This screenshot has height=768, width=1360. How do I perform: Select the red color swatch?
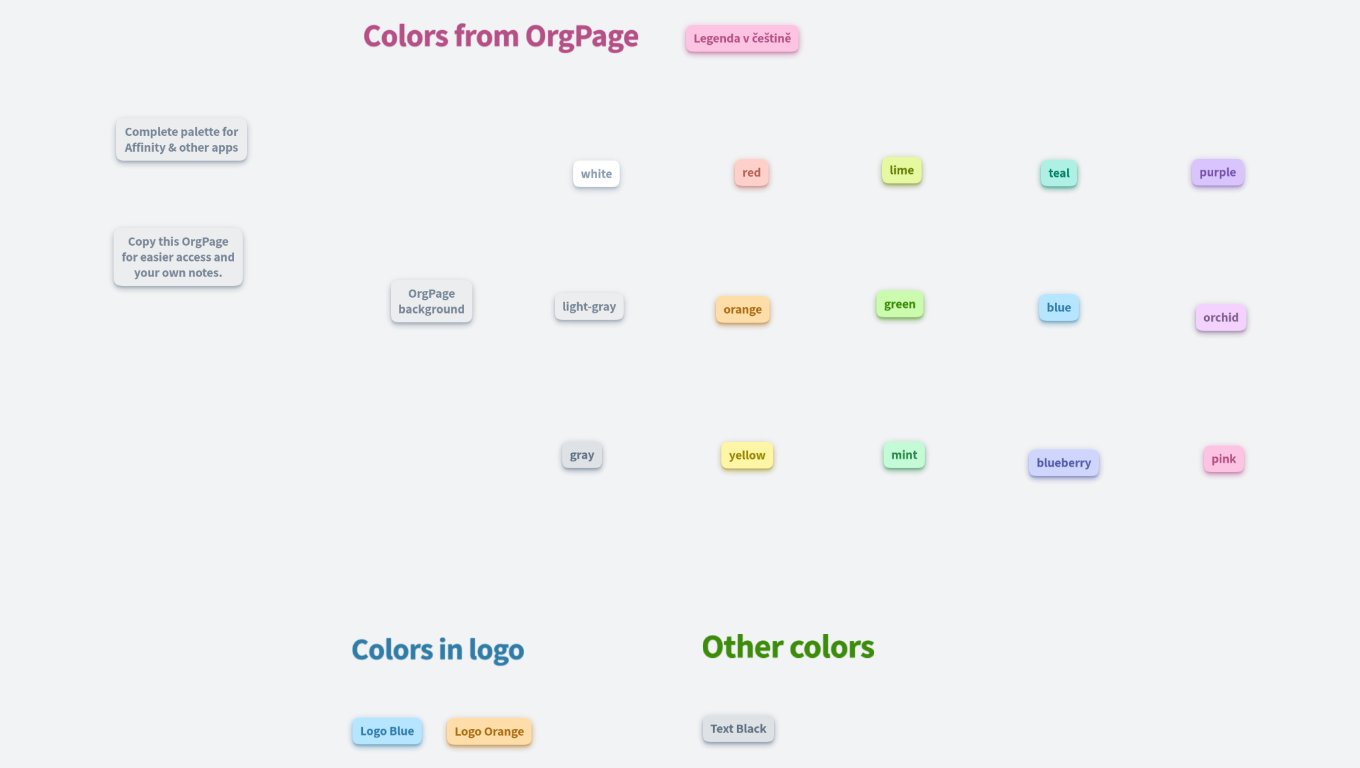pyautogui.click(x=751, y=172)
